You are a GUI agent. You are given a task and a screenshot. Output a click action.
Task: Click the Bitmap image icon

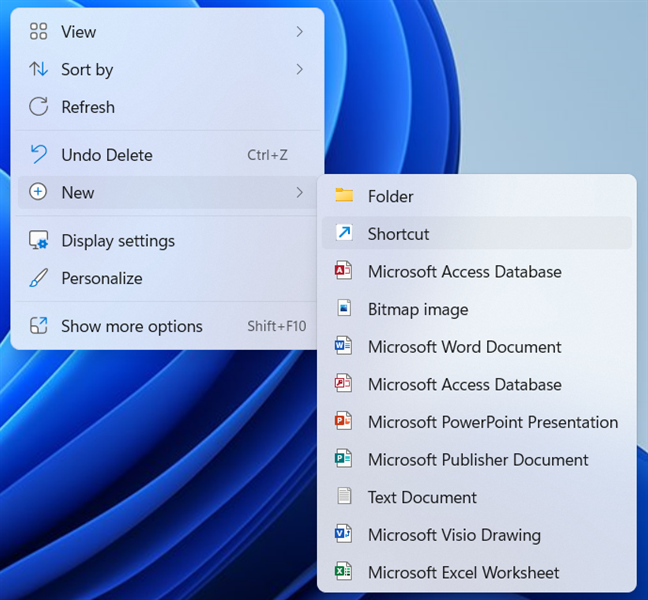(344, 308)
